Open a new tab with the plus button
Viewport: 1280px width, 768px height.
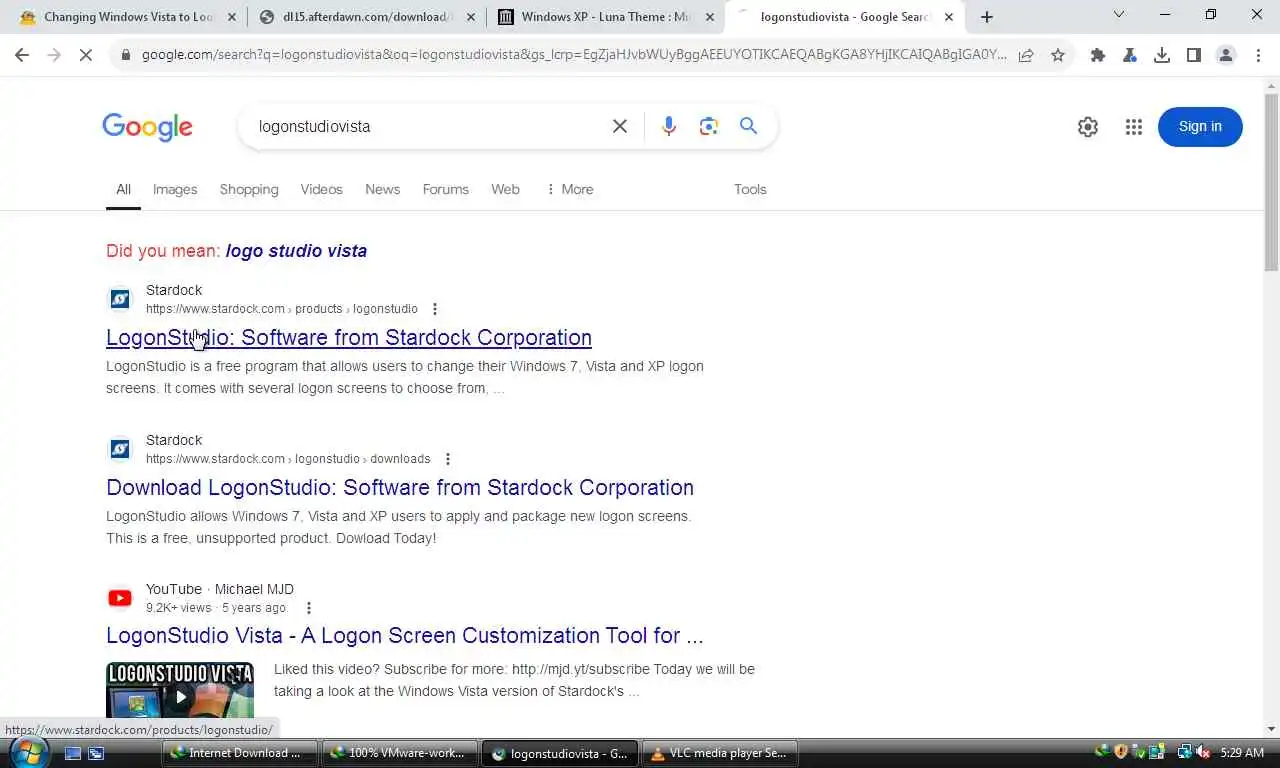coord(987,17)
